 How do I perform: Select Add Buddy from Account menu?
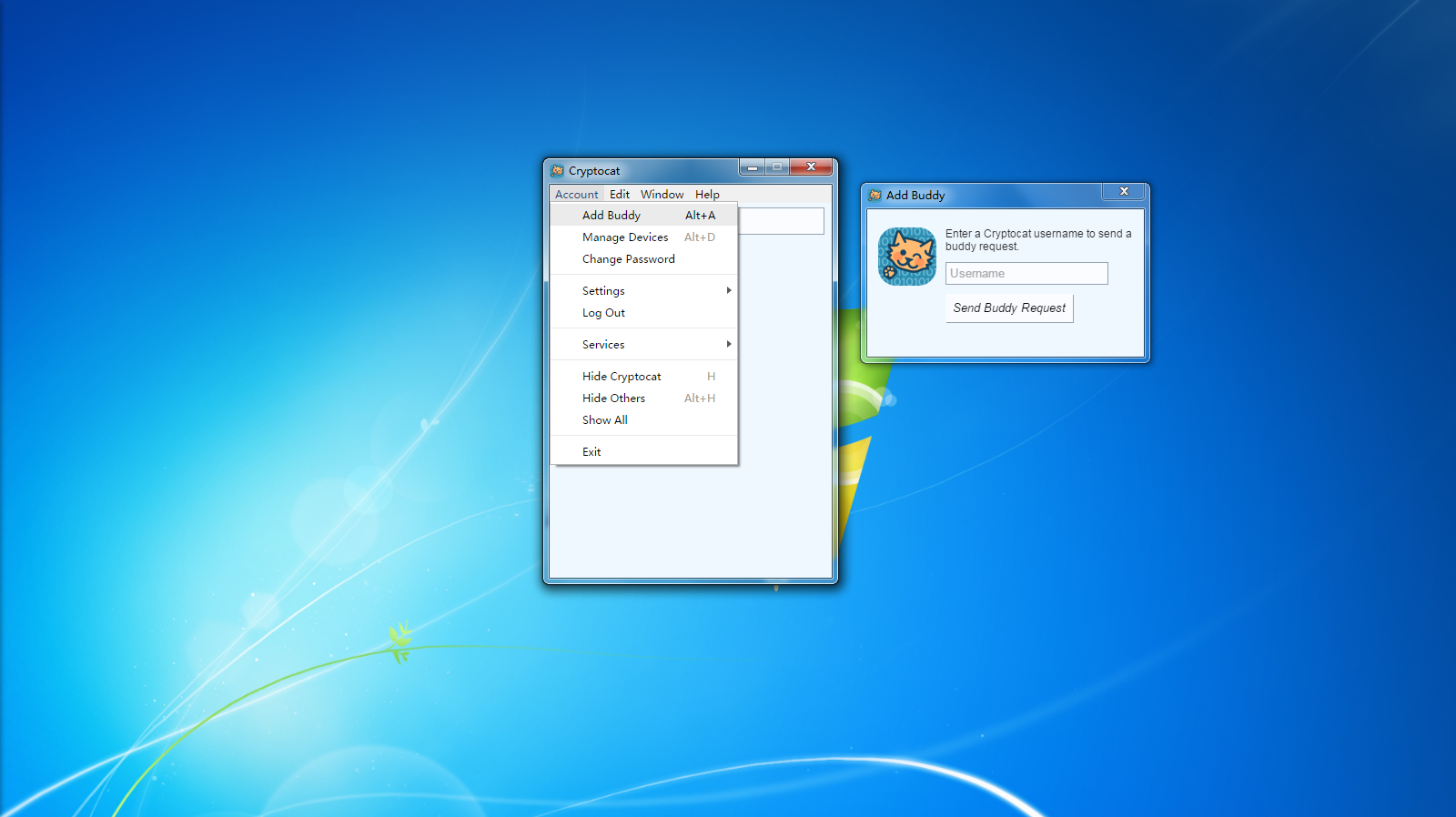click(x=644, y=216)
